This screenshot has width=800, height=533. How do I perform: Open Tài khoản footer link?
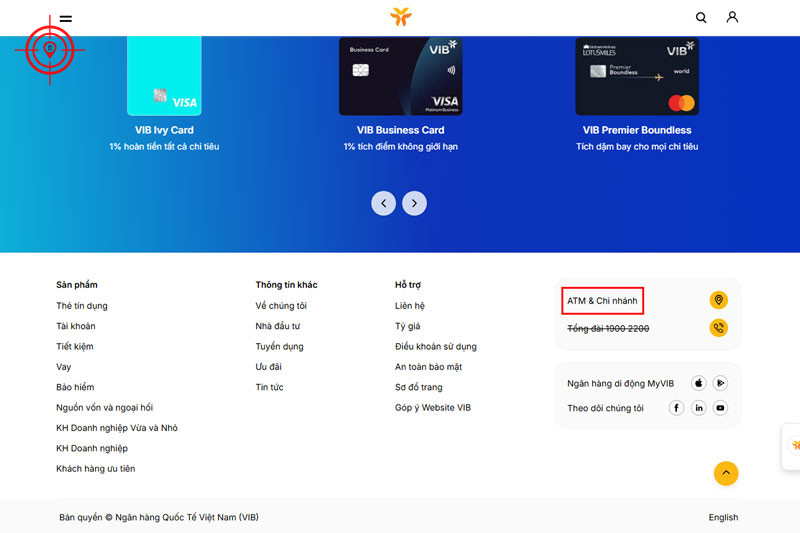76,326
